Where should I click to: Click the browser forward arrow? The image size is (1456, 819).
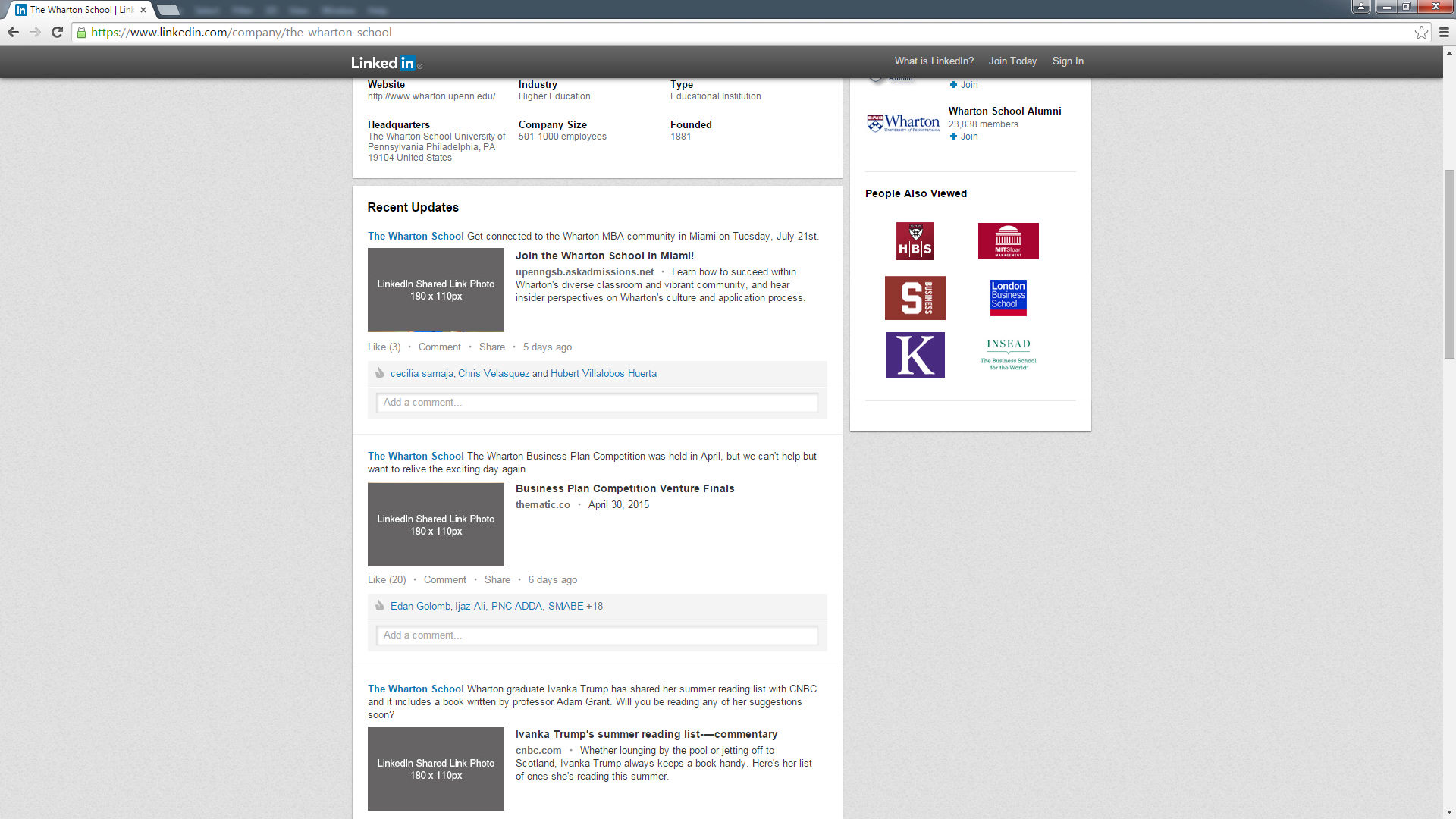[x=35, y=32]
